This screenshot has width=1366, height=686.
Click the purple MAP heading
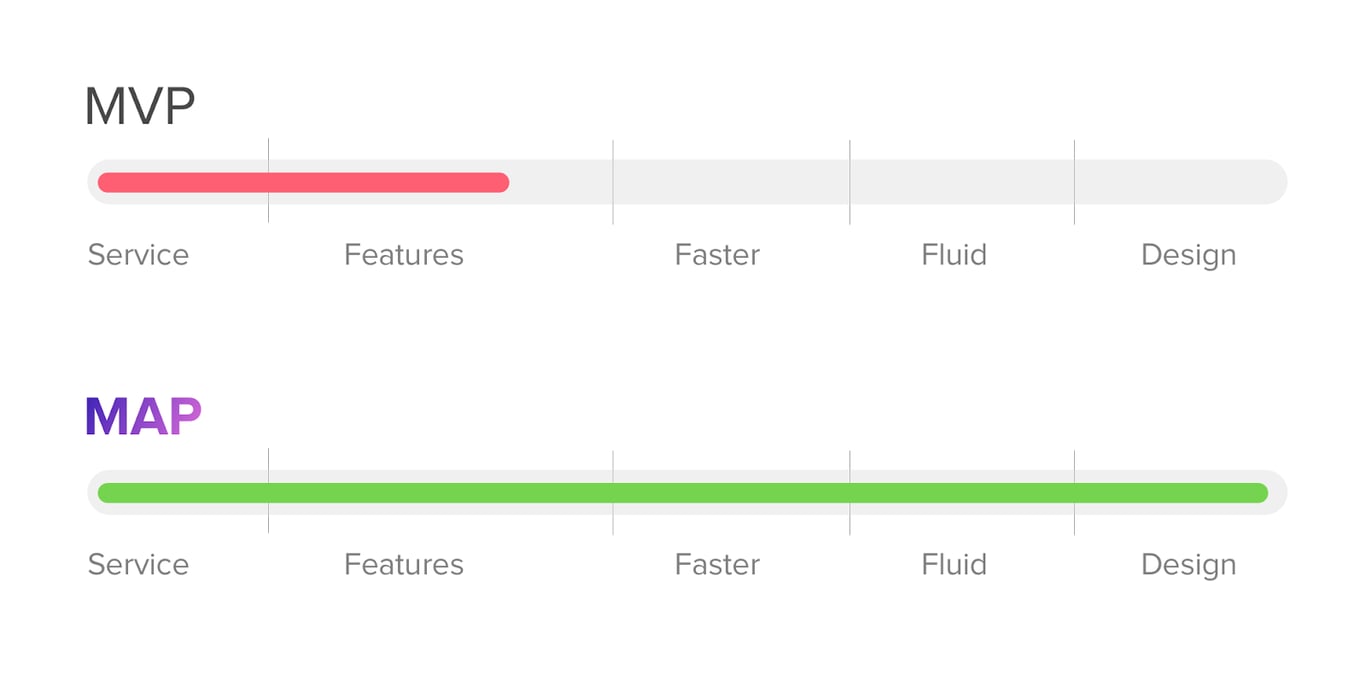pos(143,416)
